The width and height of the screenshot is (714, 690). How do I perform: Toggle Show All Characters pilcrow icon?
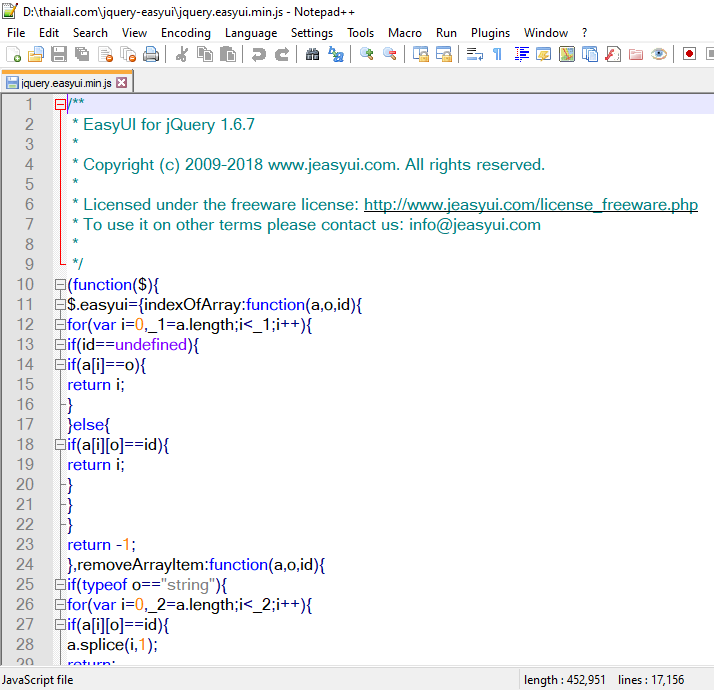point(497,54)
